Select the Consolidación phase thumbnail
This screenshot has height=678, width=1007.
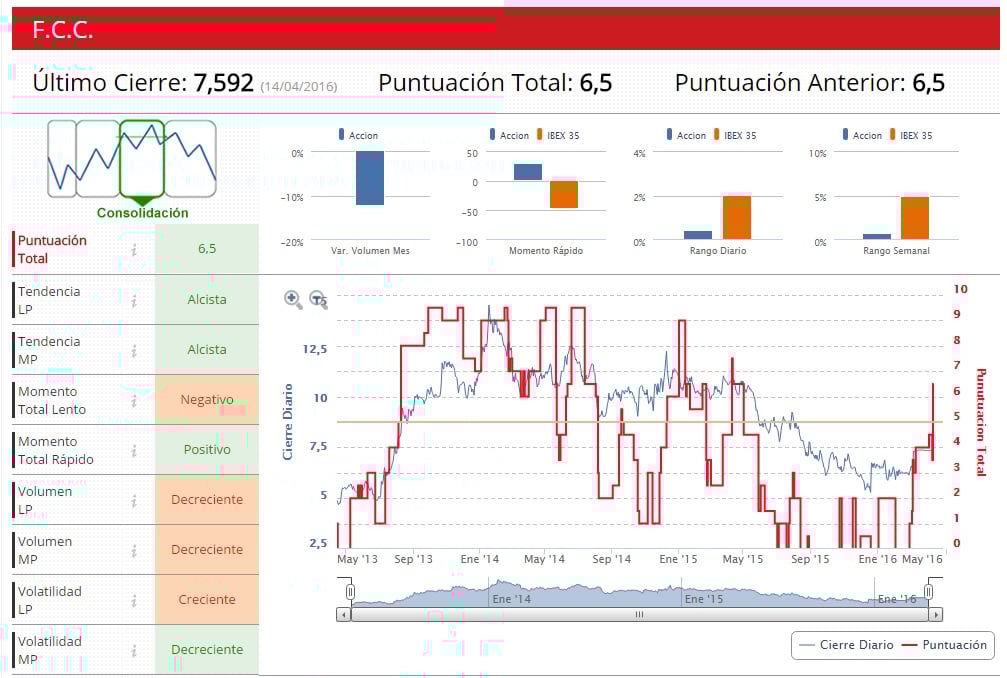tap(142, 159)
